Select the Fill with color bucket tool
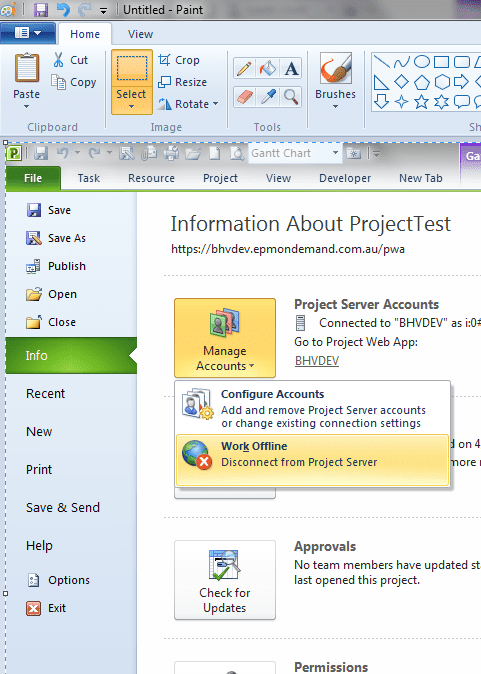Viewport: 481px width, 674px height. 267,68
